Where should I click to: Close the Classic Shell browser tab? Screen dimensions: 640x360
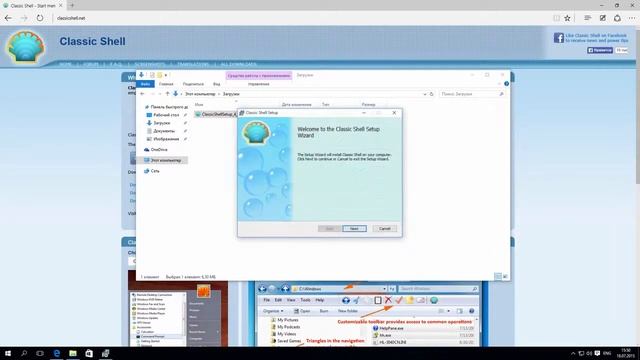[60, 6]
